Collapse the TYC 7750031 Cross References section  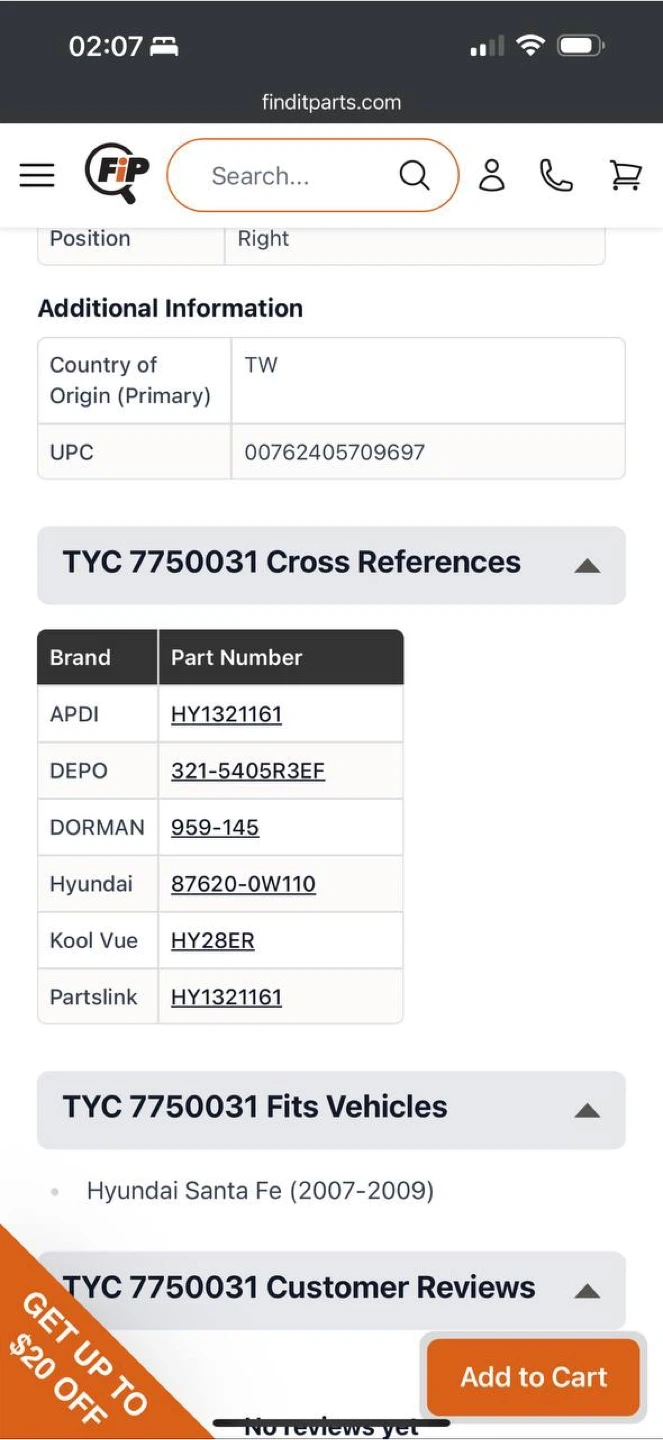click(x=587, y=565)
